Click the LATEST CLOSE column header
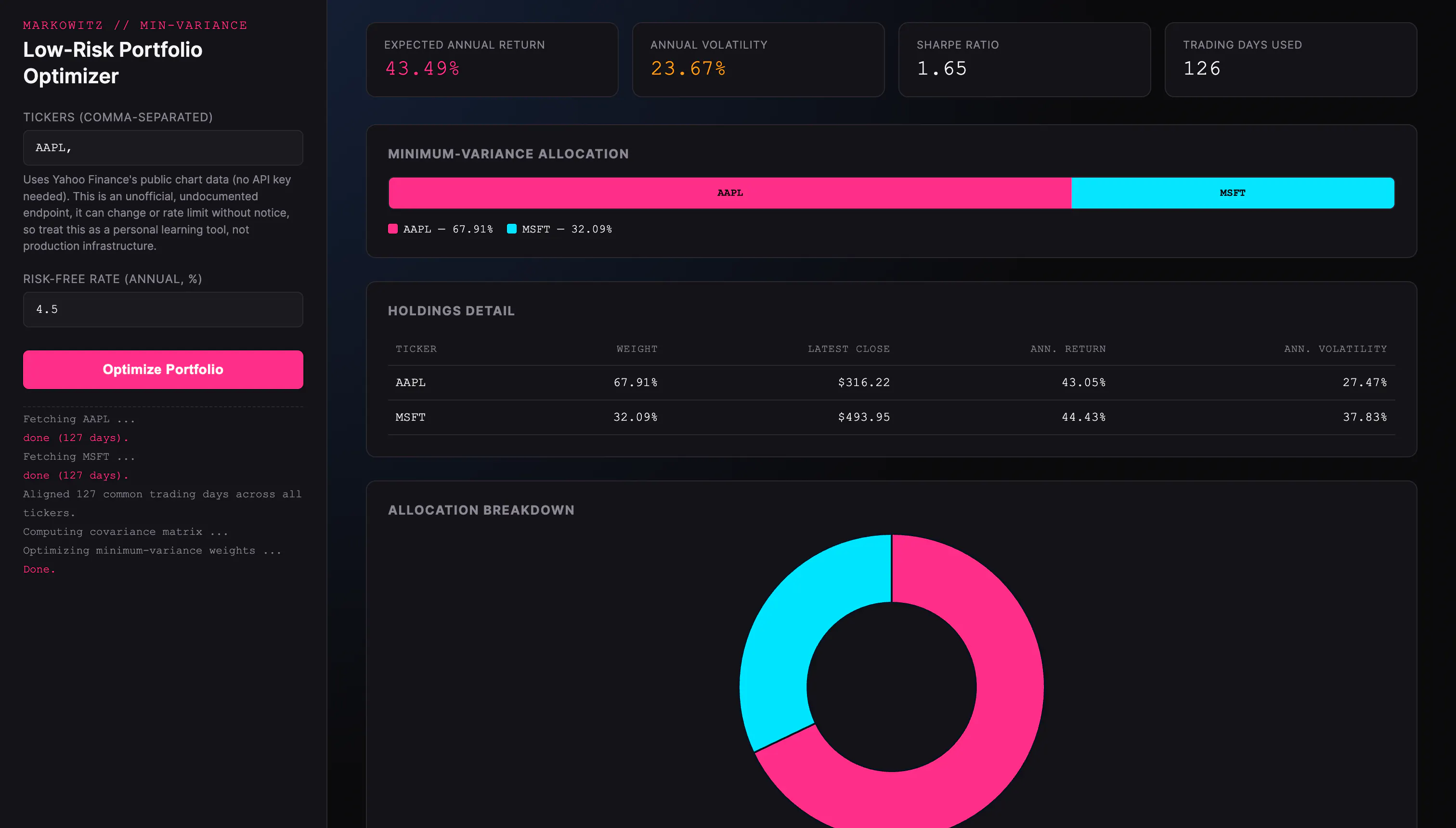The height and width of the screenshot is (828, 1456). pos(848,349)
